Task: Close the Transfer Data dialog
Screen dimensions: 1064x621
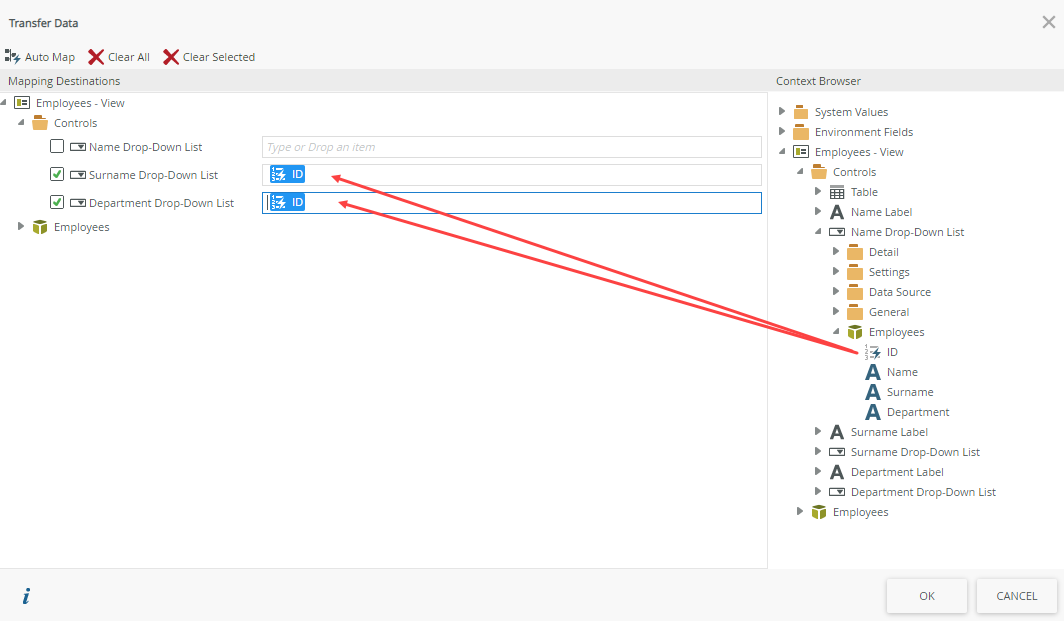Action: click(x=1048, y=22)
